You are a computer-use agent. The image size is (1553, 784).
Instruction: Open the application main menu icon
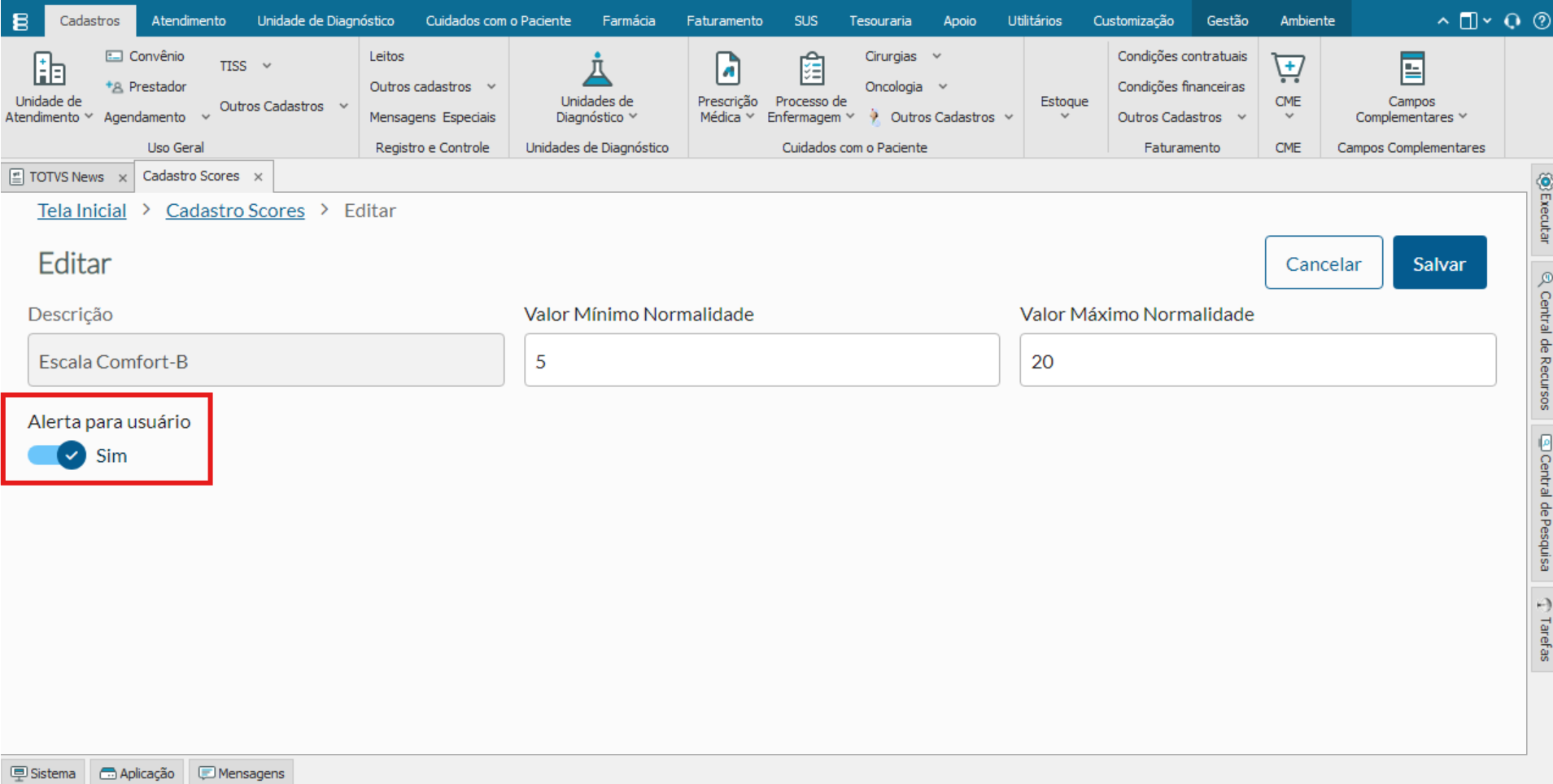21,21
